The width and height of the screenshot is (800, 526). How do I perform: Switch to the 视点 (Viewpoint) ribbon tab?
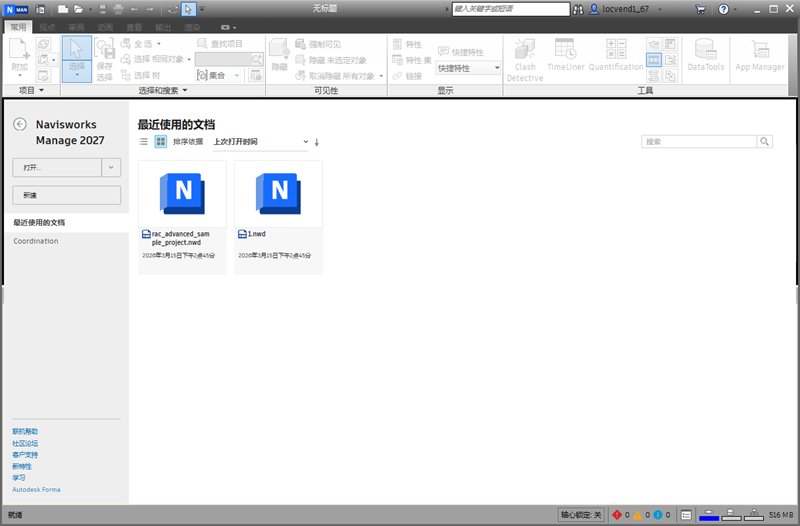[47, 27]
